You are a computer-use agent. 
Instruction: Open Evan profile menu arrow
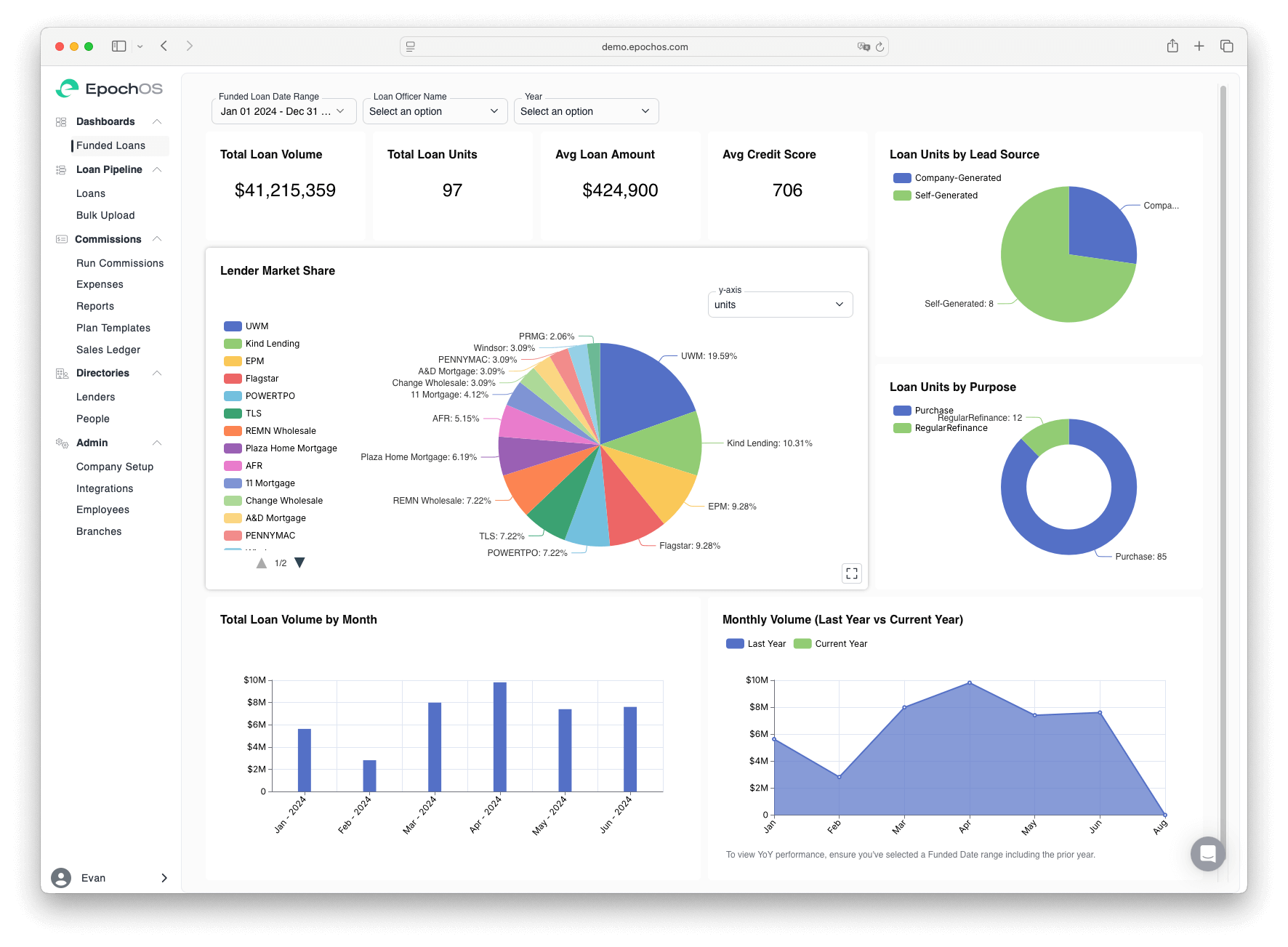(164, 878)
